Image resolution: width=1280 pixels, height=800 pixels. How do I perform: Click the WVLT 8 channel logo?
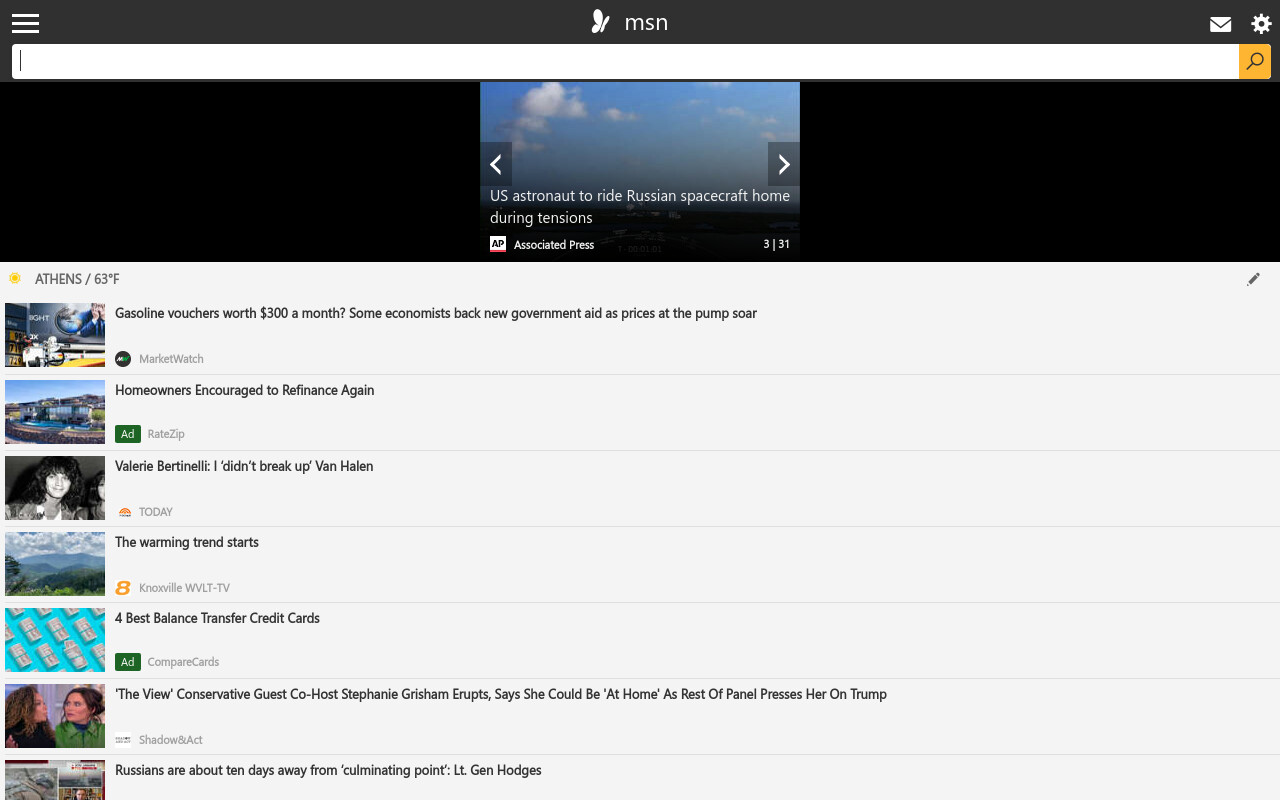click(x=123, y=588)
